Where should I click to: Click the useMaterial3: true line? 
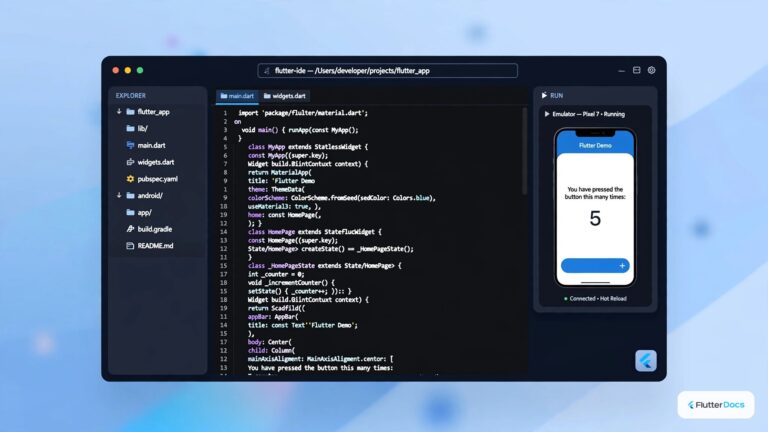(284, 206)
